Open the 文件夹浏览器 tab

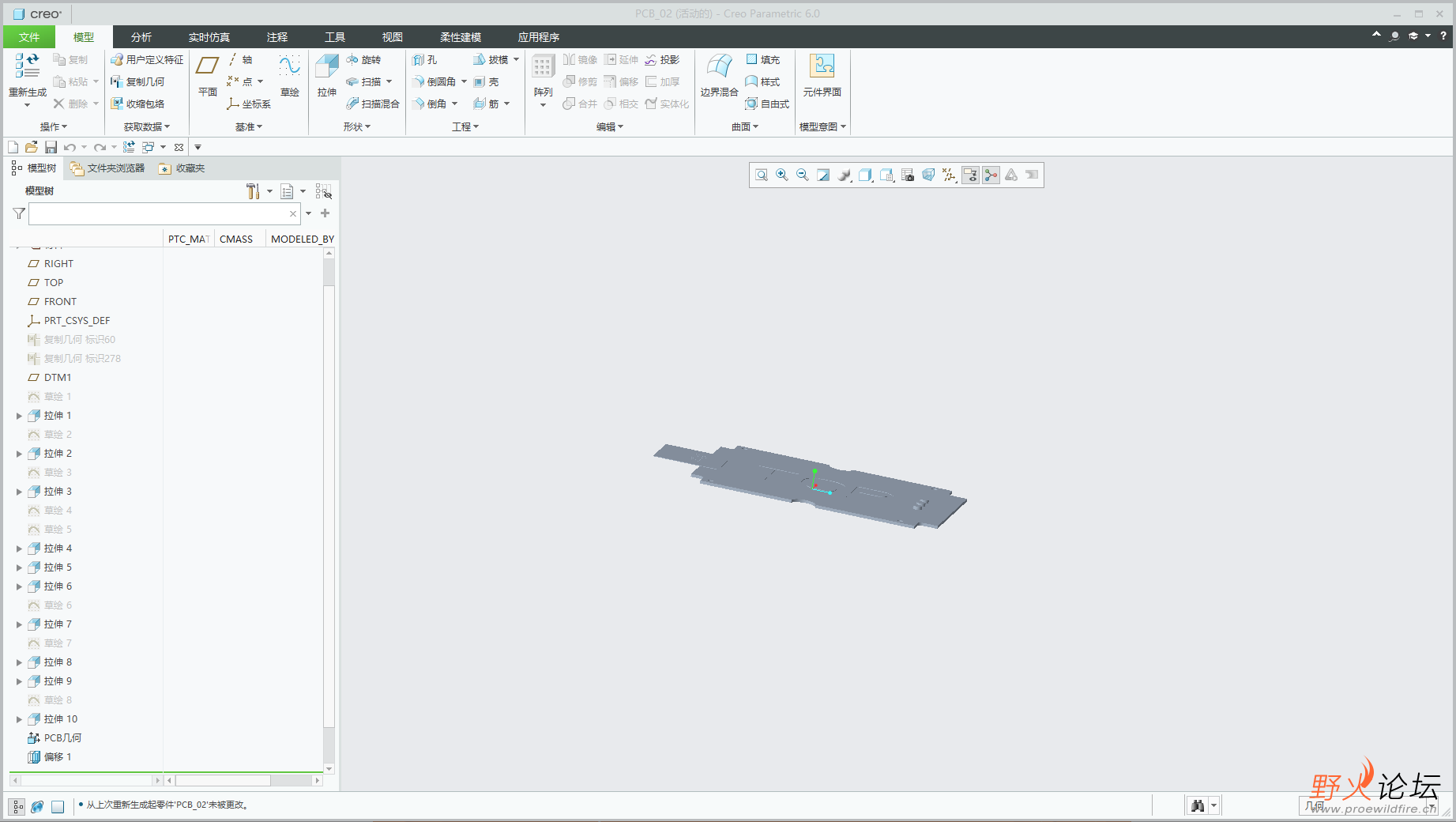107,168
